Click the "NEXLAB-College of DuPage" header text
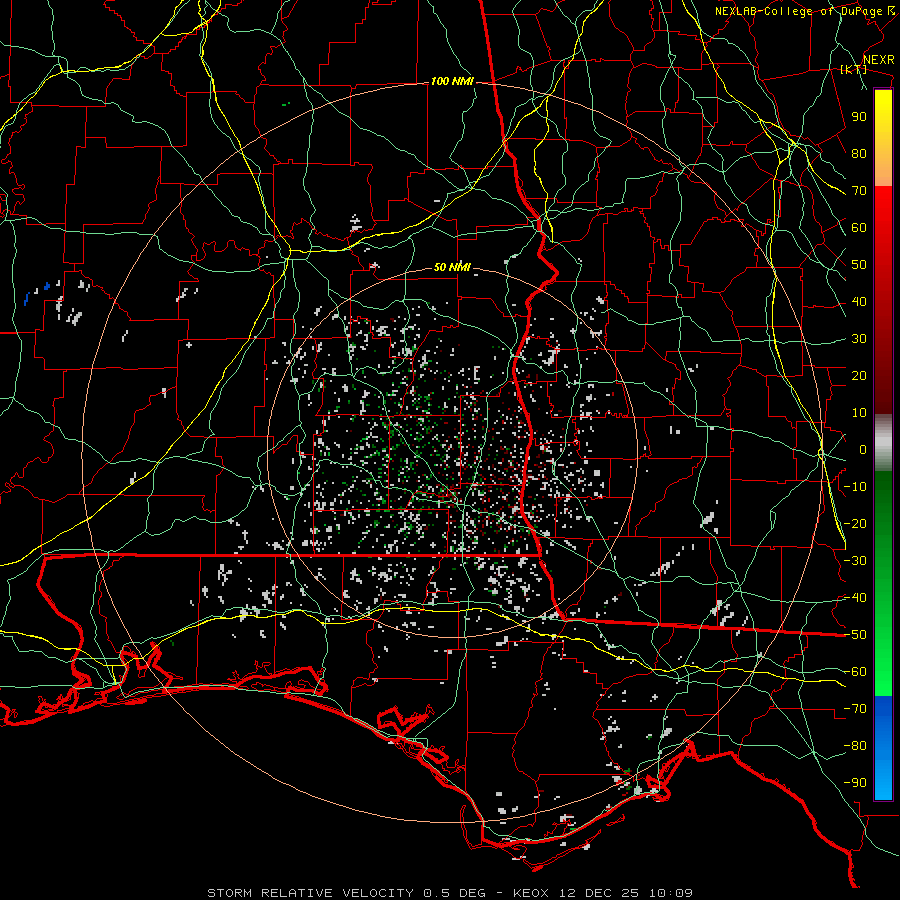 (x=800, y=11)
